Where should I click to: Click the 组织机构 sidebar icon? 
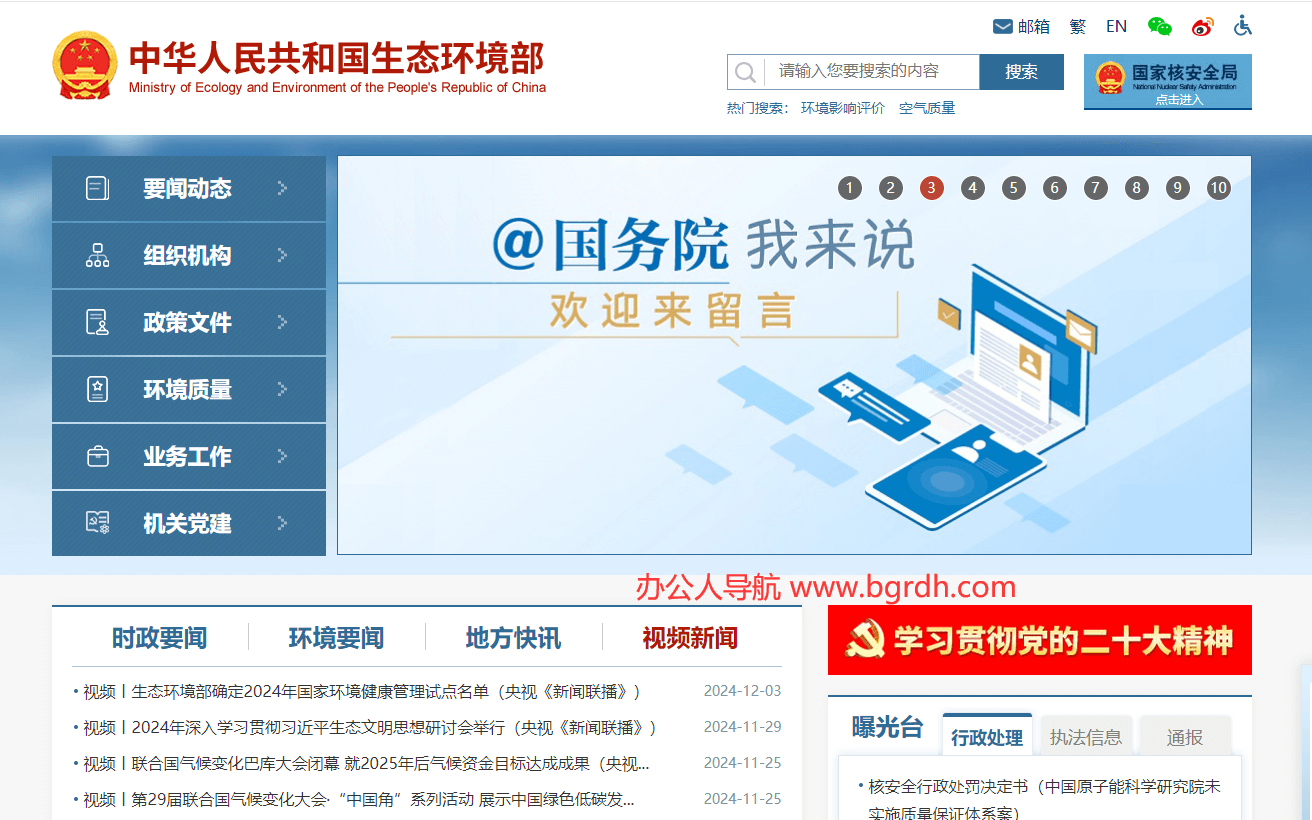coord(97,254)
